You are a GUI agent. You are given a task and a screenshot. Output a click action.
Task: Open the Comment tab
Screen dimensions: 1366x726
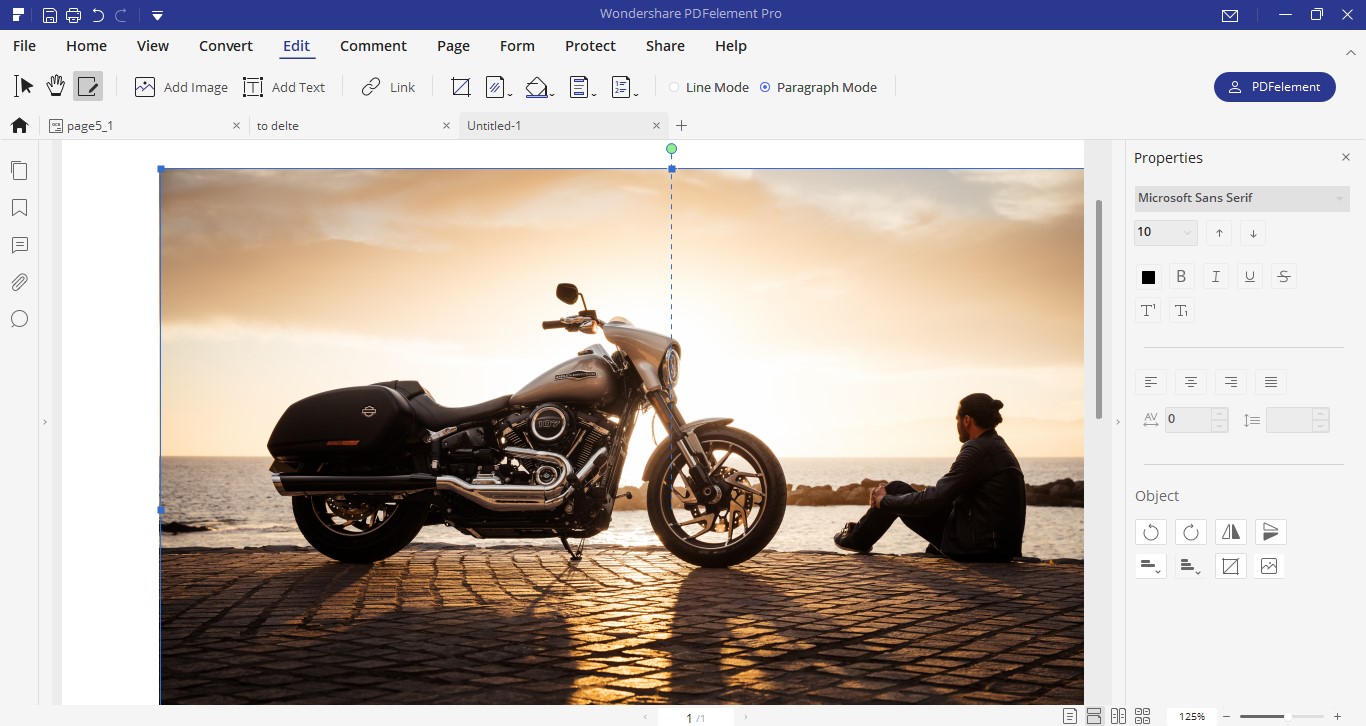point(373,46)
